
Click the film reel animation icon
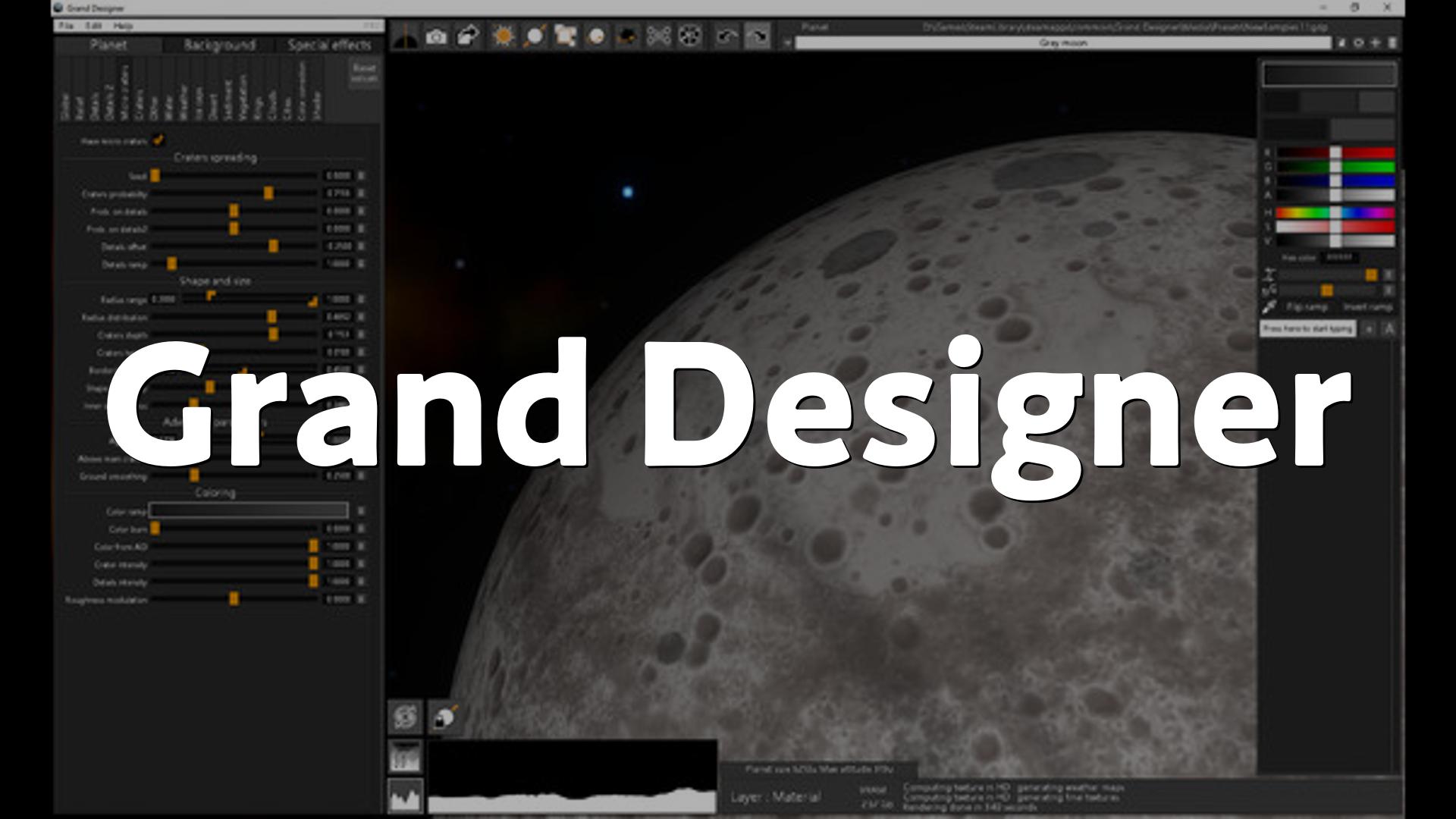689,36
